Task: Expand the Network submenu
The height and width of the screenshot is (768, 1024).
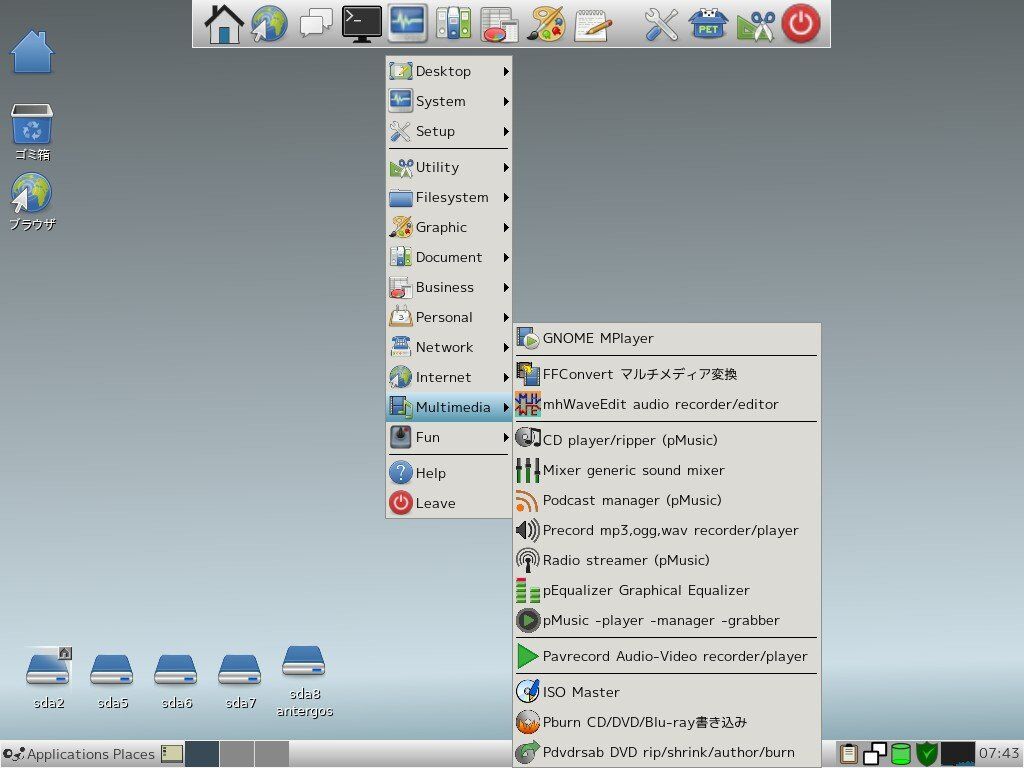Action: 444,347
